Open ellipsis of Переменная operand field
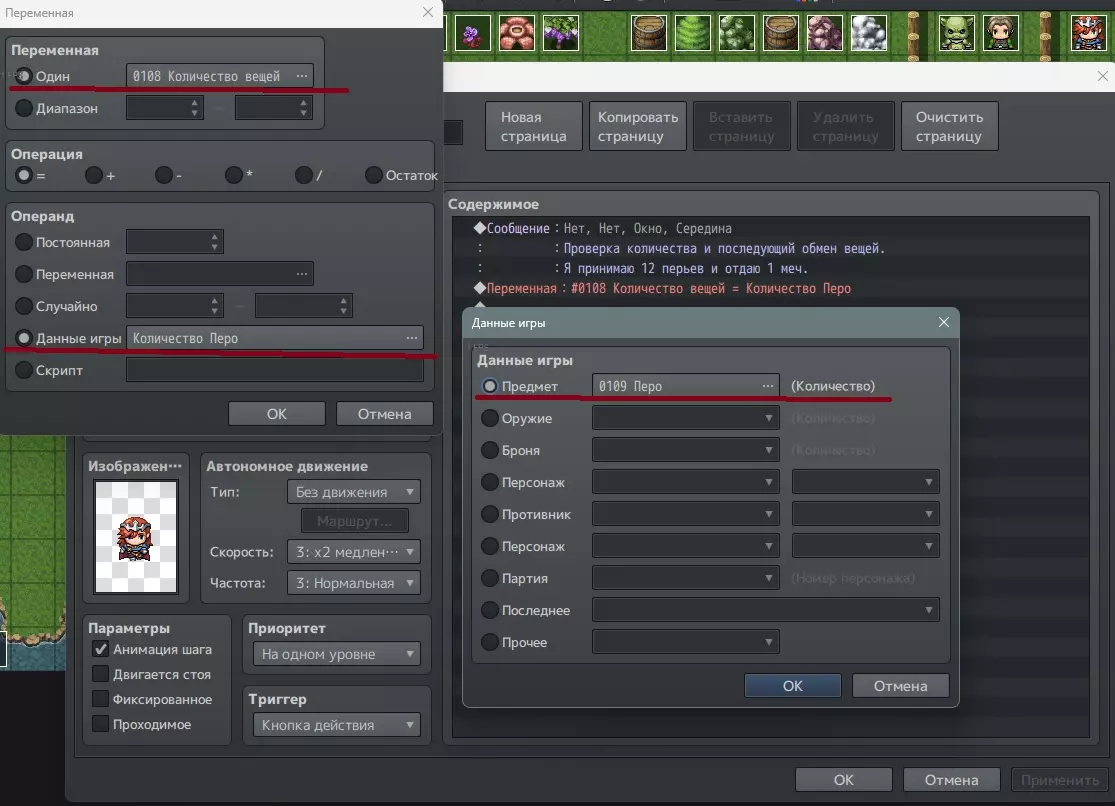Screen dimensions: 1115x806 302,274
